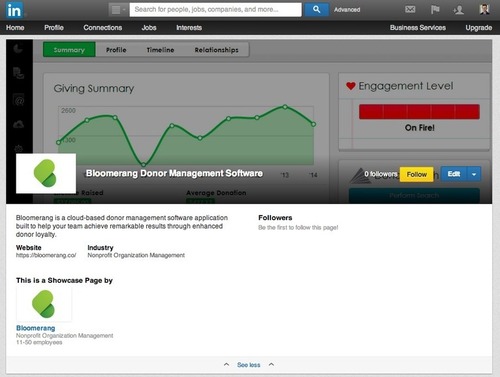
Task: Click the Perform Search button
Action: (414, 196)
